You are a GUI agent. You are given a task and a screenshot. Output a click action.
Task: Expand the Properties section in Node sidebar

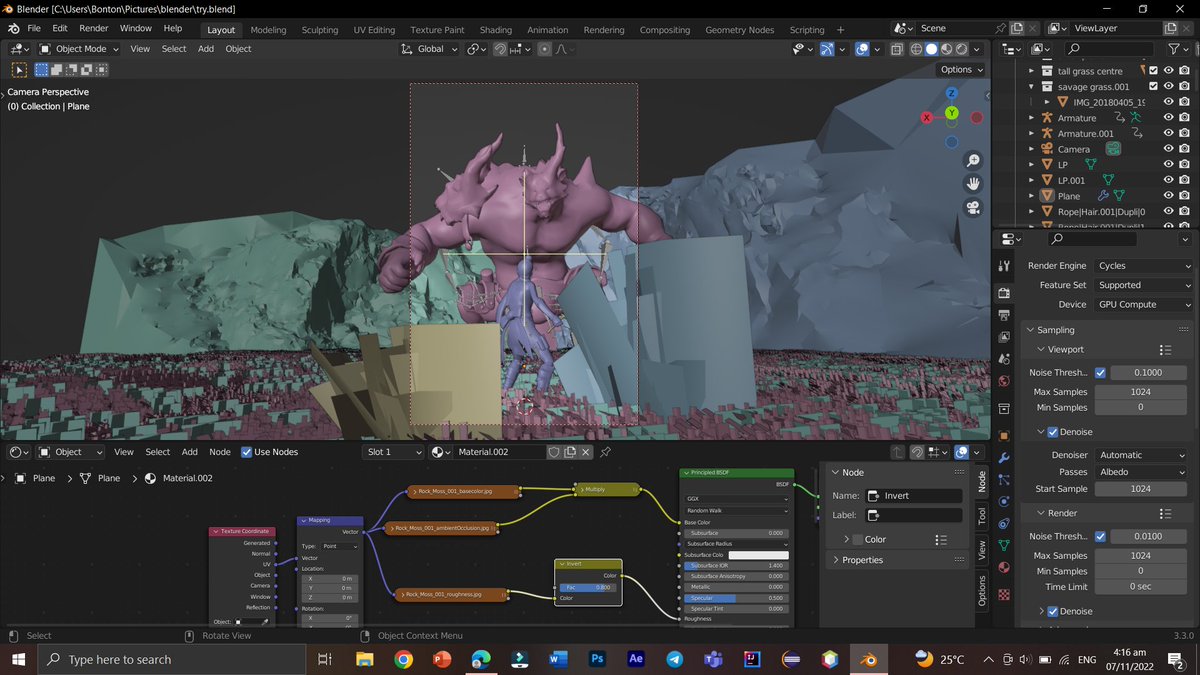coord(862,560)
